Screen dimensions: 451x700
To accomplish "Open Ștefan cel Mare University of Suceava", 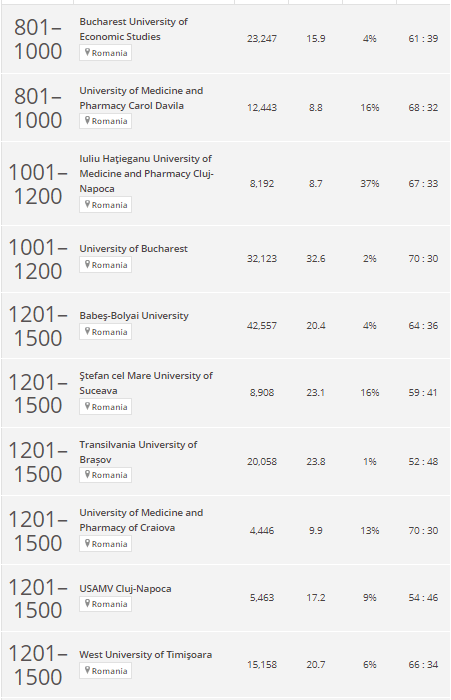I will [x=146, y=383].
